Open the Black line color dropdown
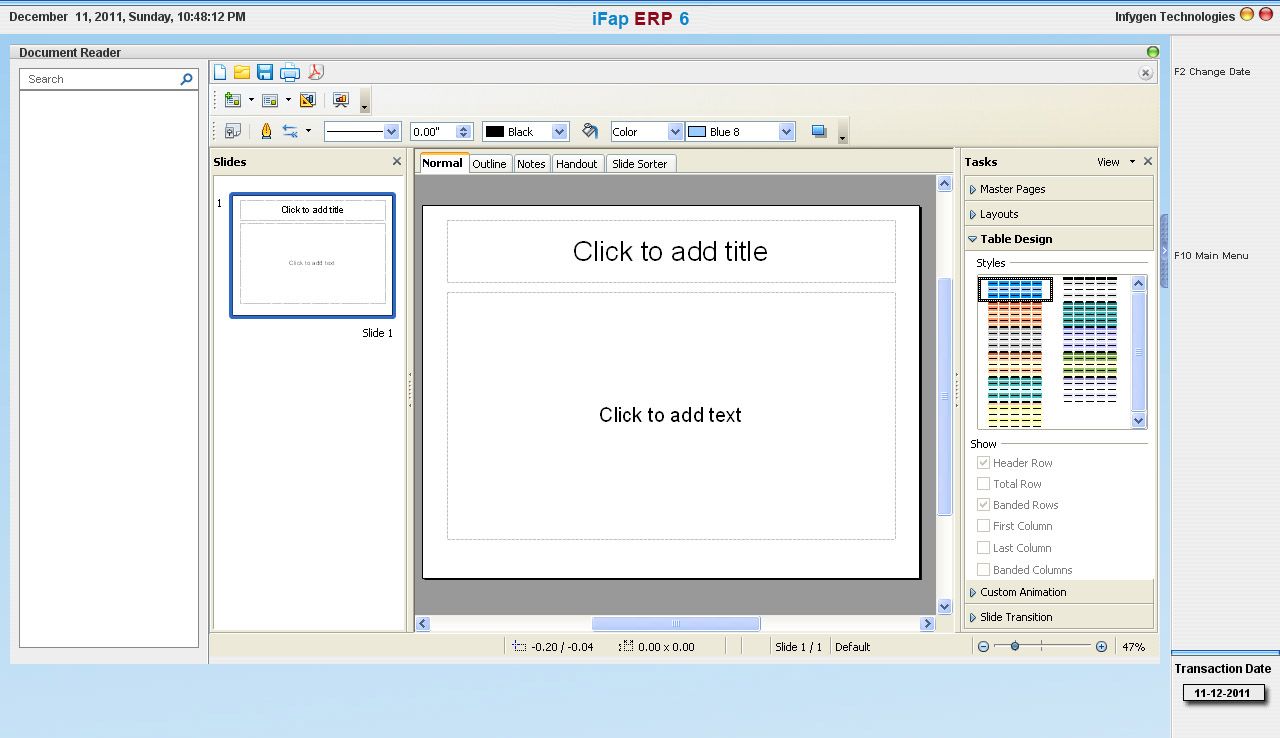Image resolution: width=1280 pixels, height=738 pixels. (x=559, y=132)
